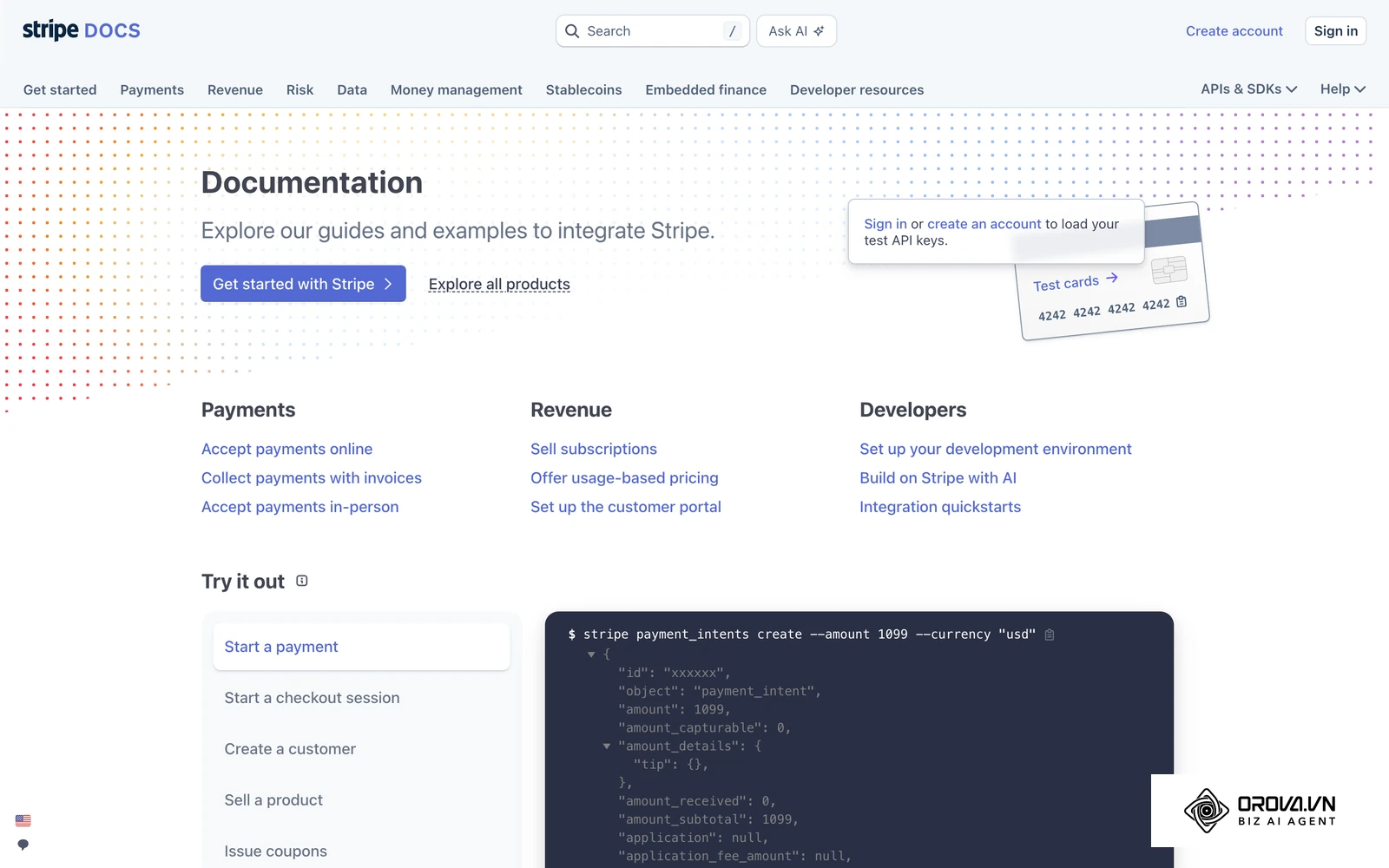The width and height of the screenshot is (1389, 868).
Task: Click the Sign in button
Action: pos(1335,31)
